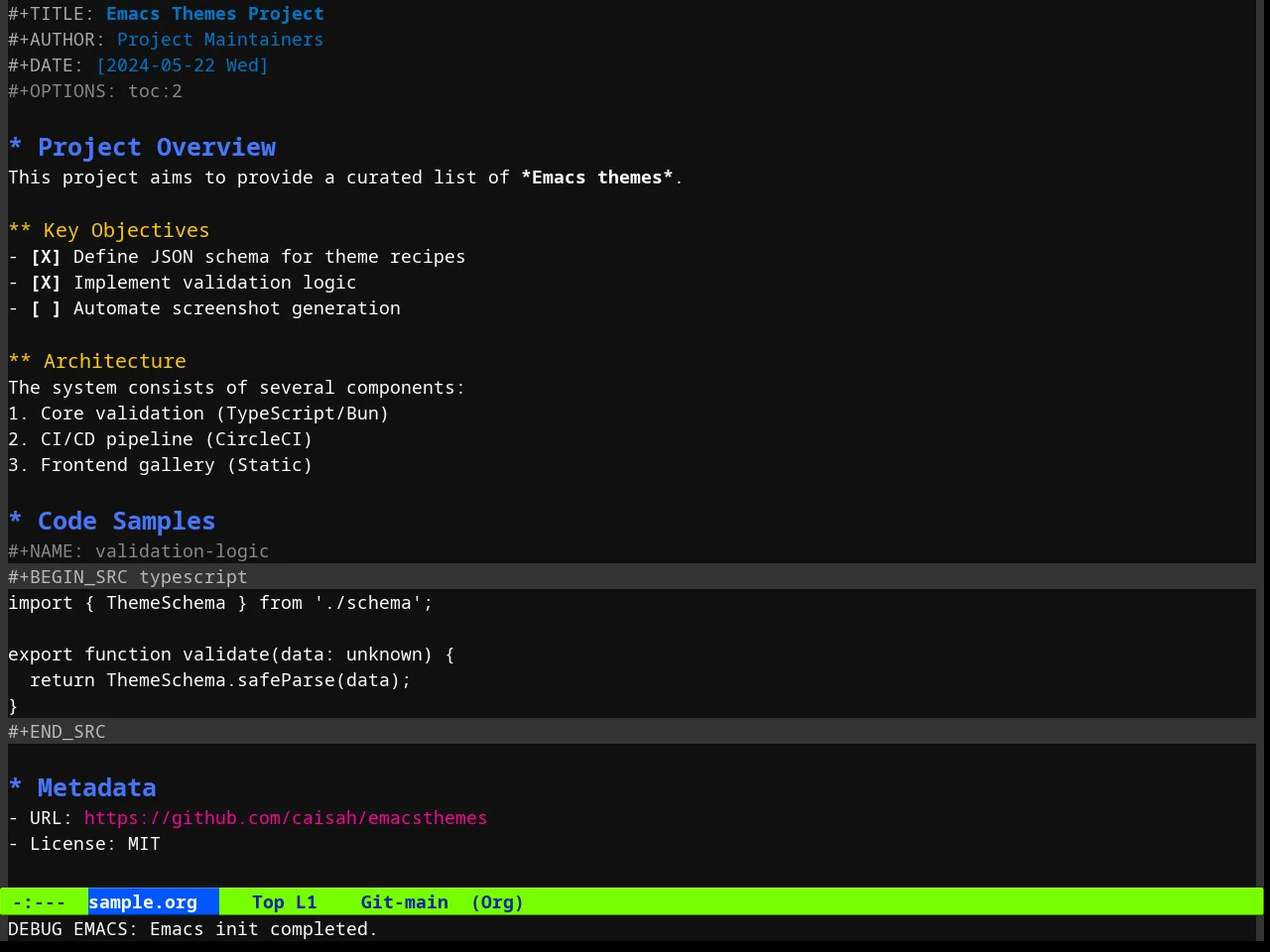Screen dimensions: 1270x952
Task: Click the author value Project Maintainers
Action: click(x=220, y=40)
